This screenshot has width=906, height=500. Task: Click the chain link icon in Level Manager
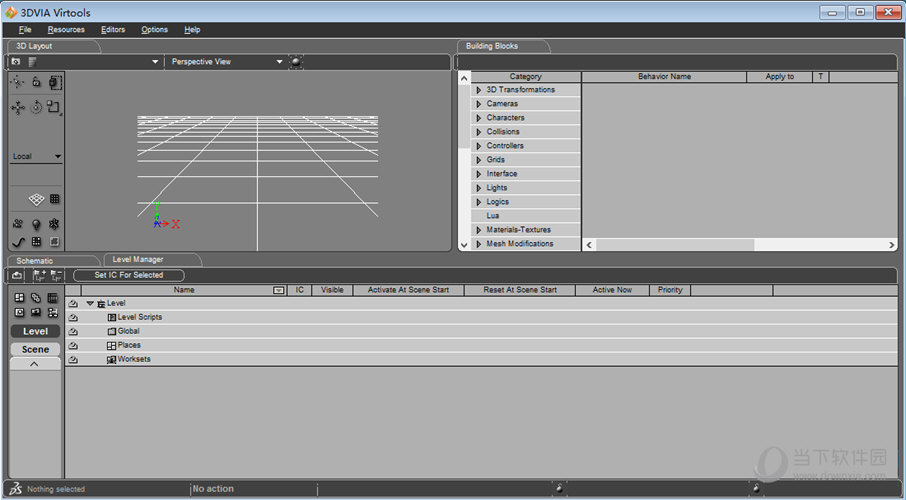point(36,298)
